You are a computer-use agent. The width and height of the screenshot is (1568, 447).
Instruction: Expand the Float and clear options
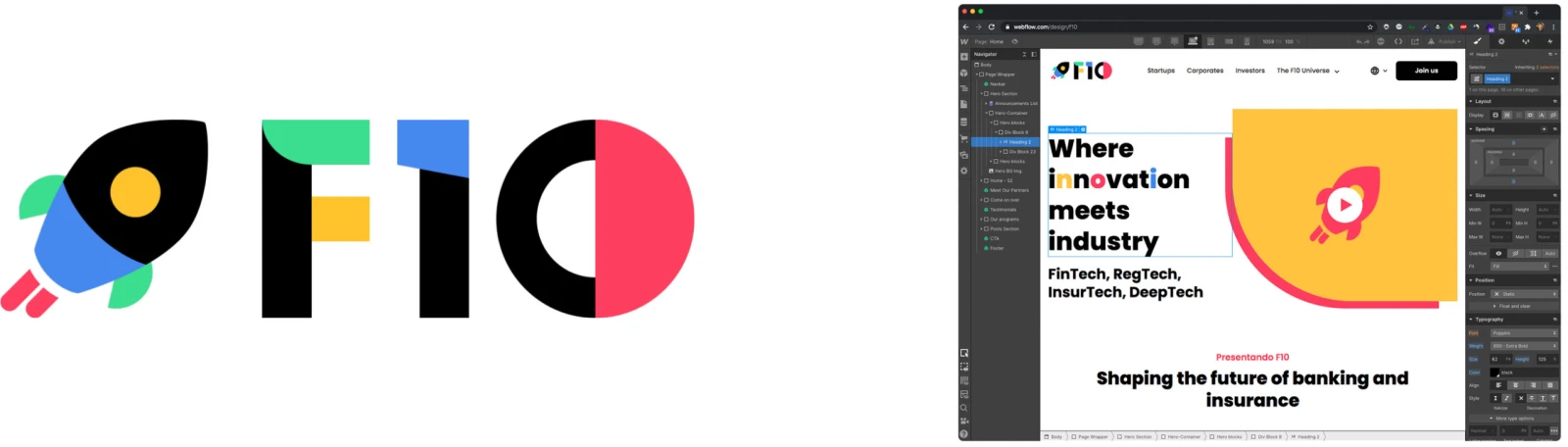[1514, 306]
